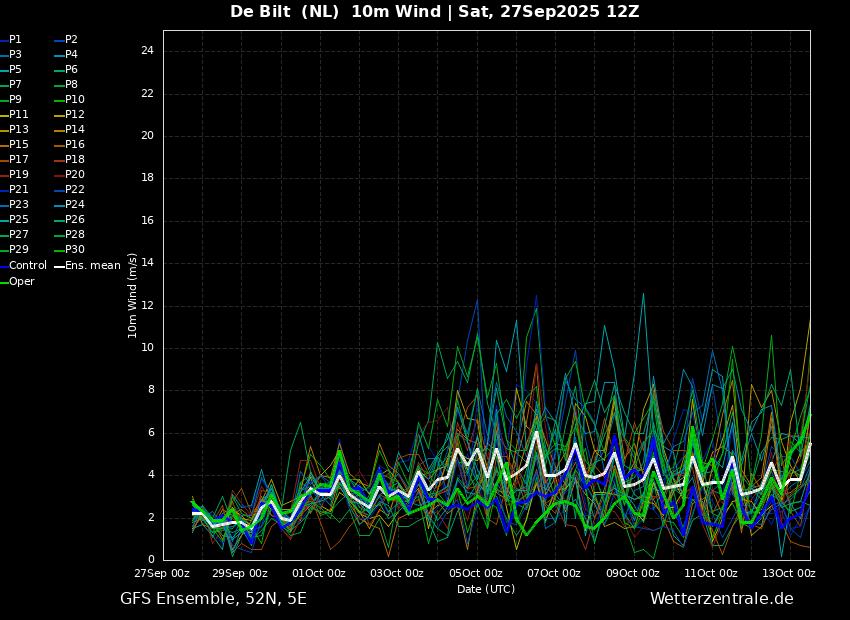Click the 09Oct 00z x-axis label
Viewport: 850px width, 620px height.
[x=633, y=573]
